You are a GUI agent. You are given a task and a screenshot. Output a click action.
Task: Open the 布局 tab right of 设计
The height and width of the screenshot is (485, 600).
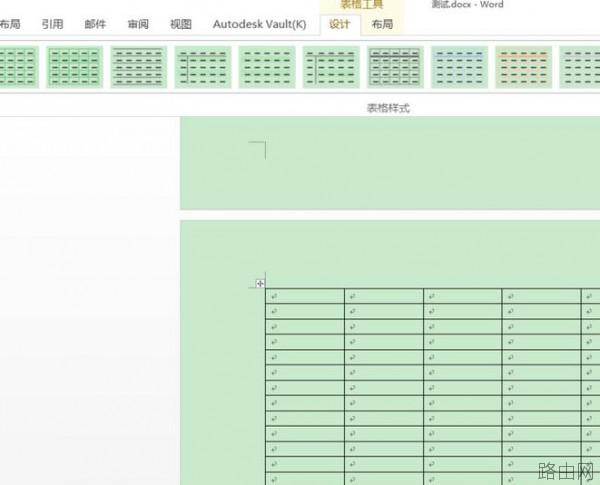[x=382, y=24]
